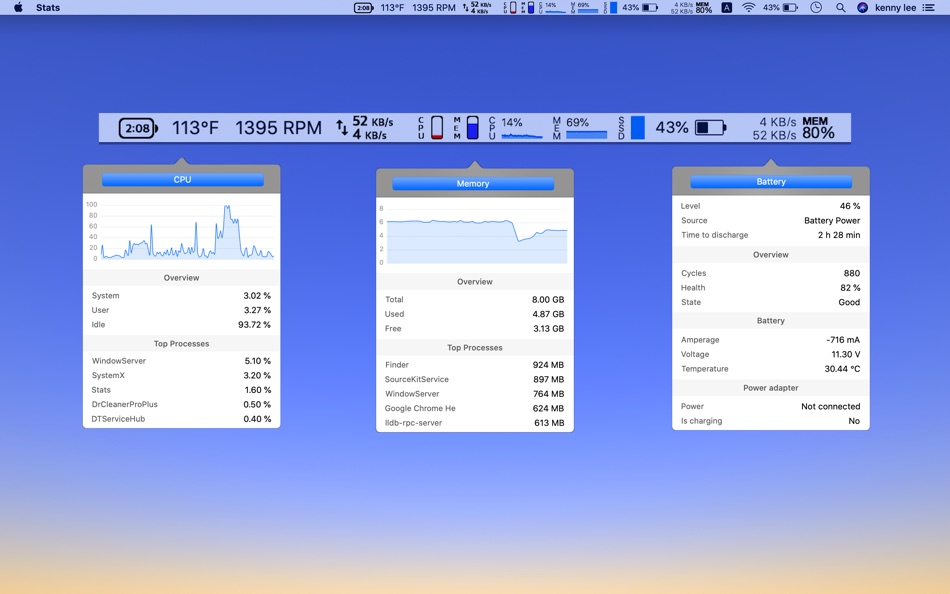Click the 43% battery widget in enlarged bar

[x=690, y=128]
